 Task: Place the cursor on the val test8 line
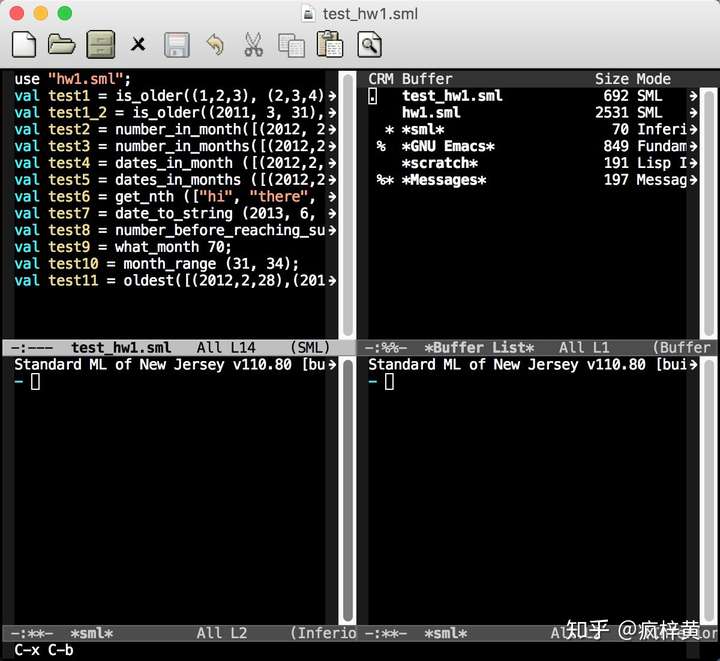click(x=175, y=230)
